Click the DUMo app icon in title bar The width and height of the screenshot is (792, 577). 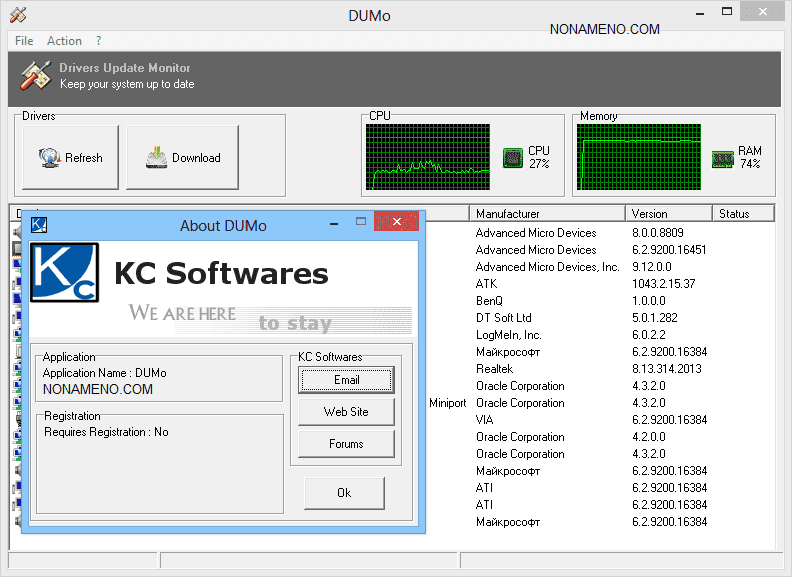pos(18,15)
